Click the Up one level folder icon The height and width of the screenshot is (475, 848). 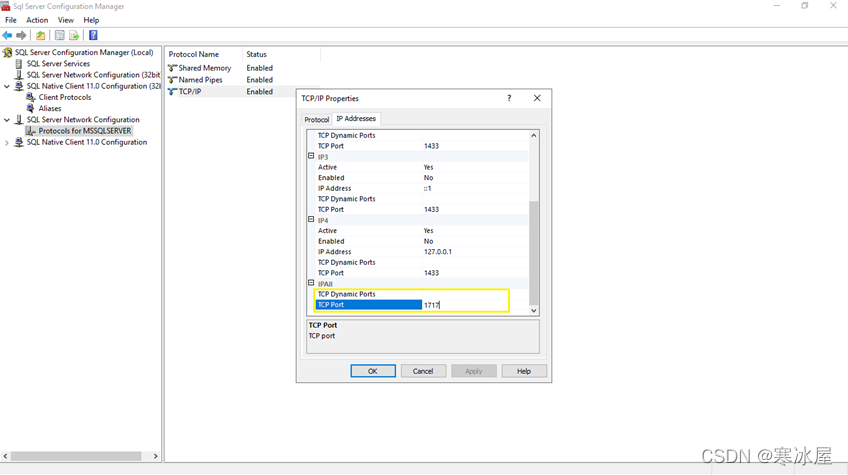click(x=41, y=35)
